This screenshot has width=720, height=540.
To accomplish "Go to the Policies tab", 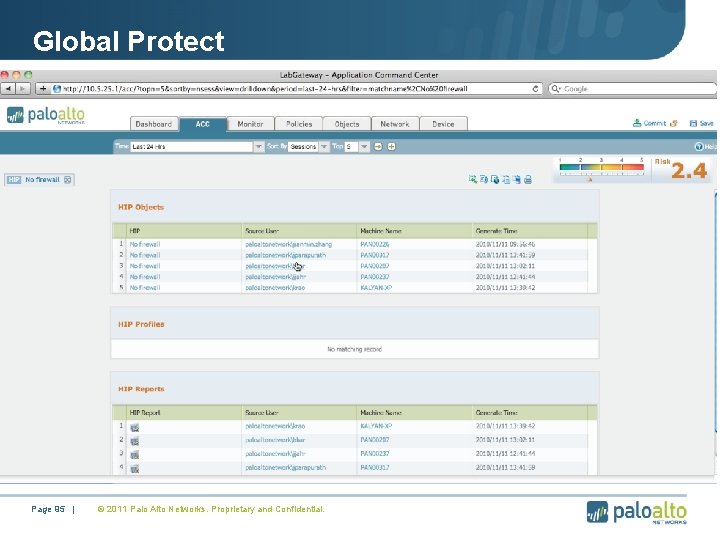I will 299,124.
